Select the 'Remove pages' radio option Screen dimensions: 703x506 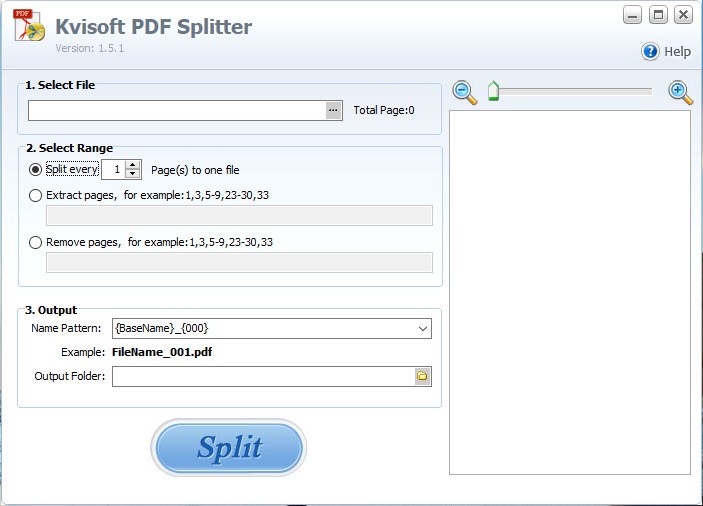click(x=35, y=242)
